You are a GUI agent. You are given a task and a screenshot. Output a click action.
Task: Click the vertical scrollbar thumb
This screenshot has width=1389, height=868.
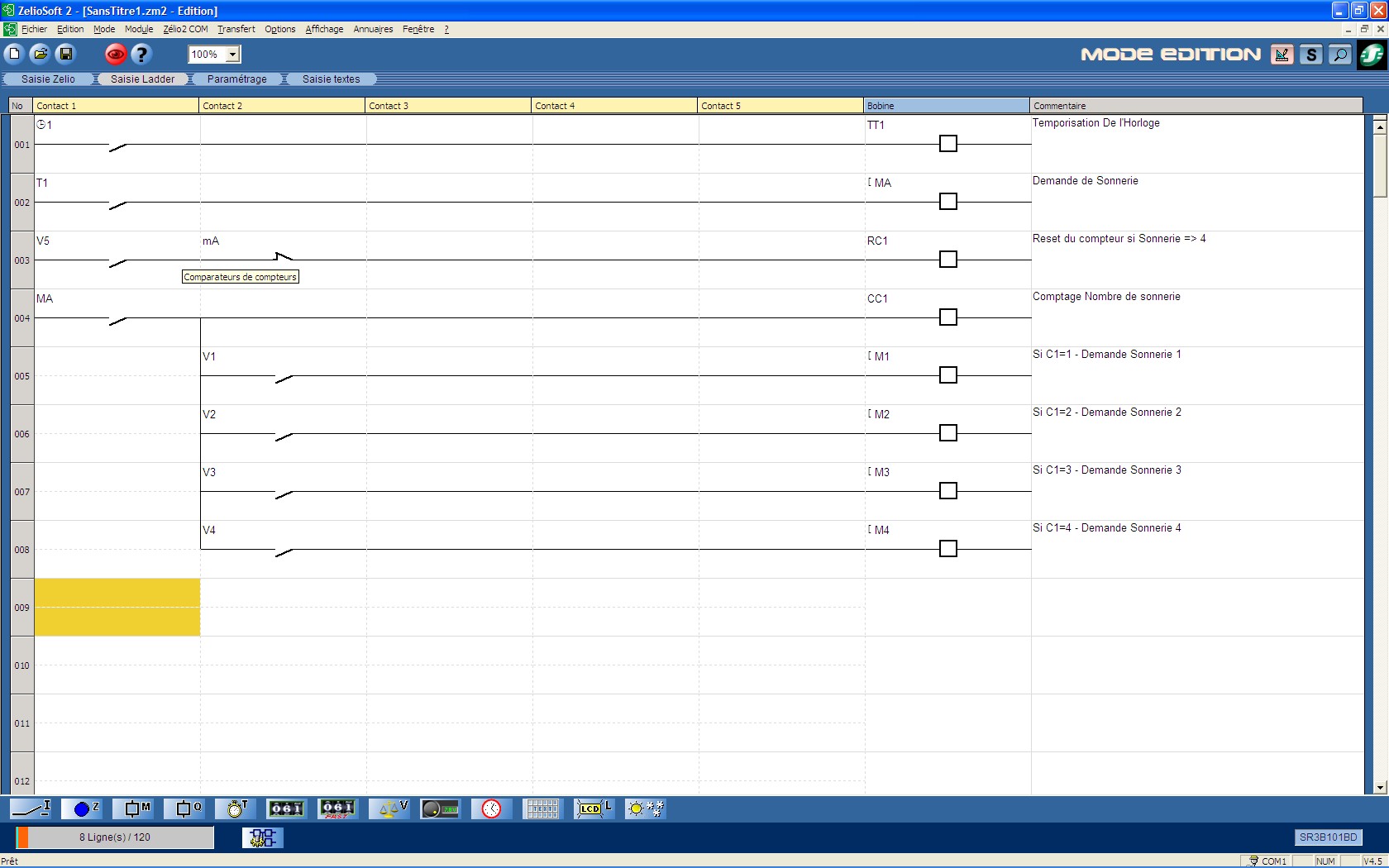(1379, 165)
